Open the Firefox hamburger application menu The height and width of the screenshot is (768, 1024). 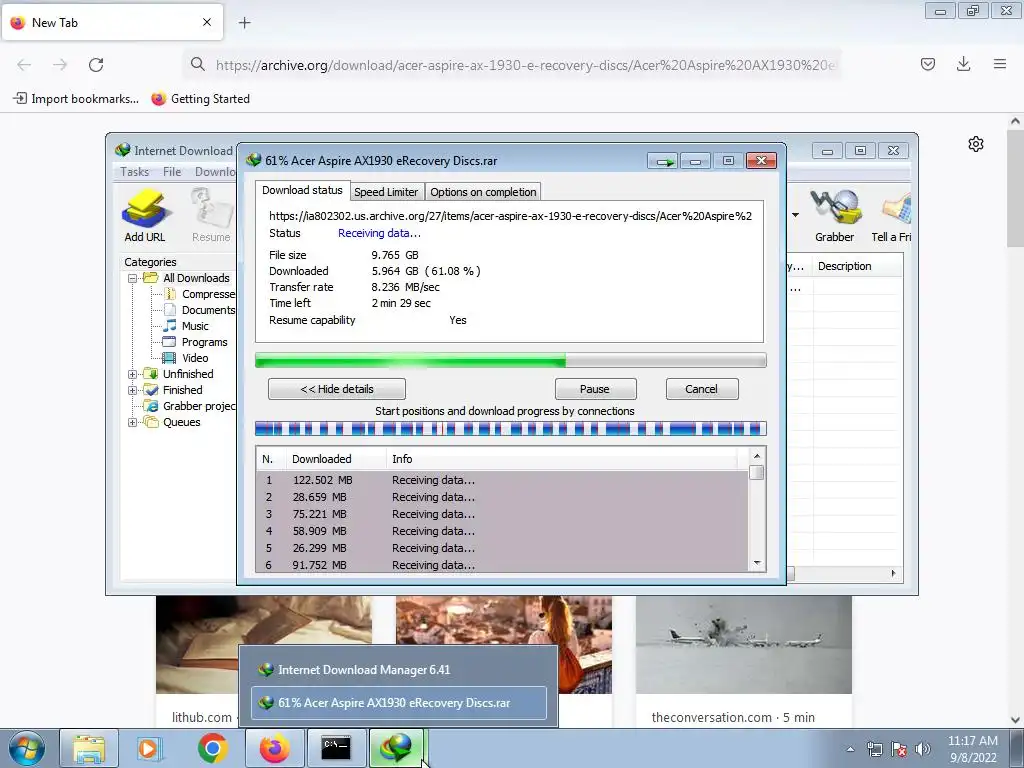coord(1000,64)
